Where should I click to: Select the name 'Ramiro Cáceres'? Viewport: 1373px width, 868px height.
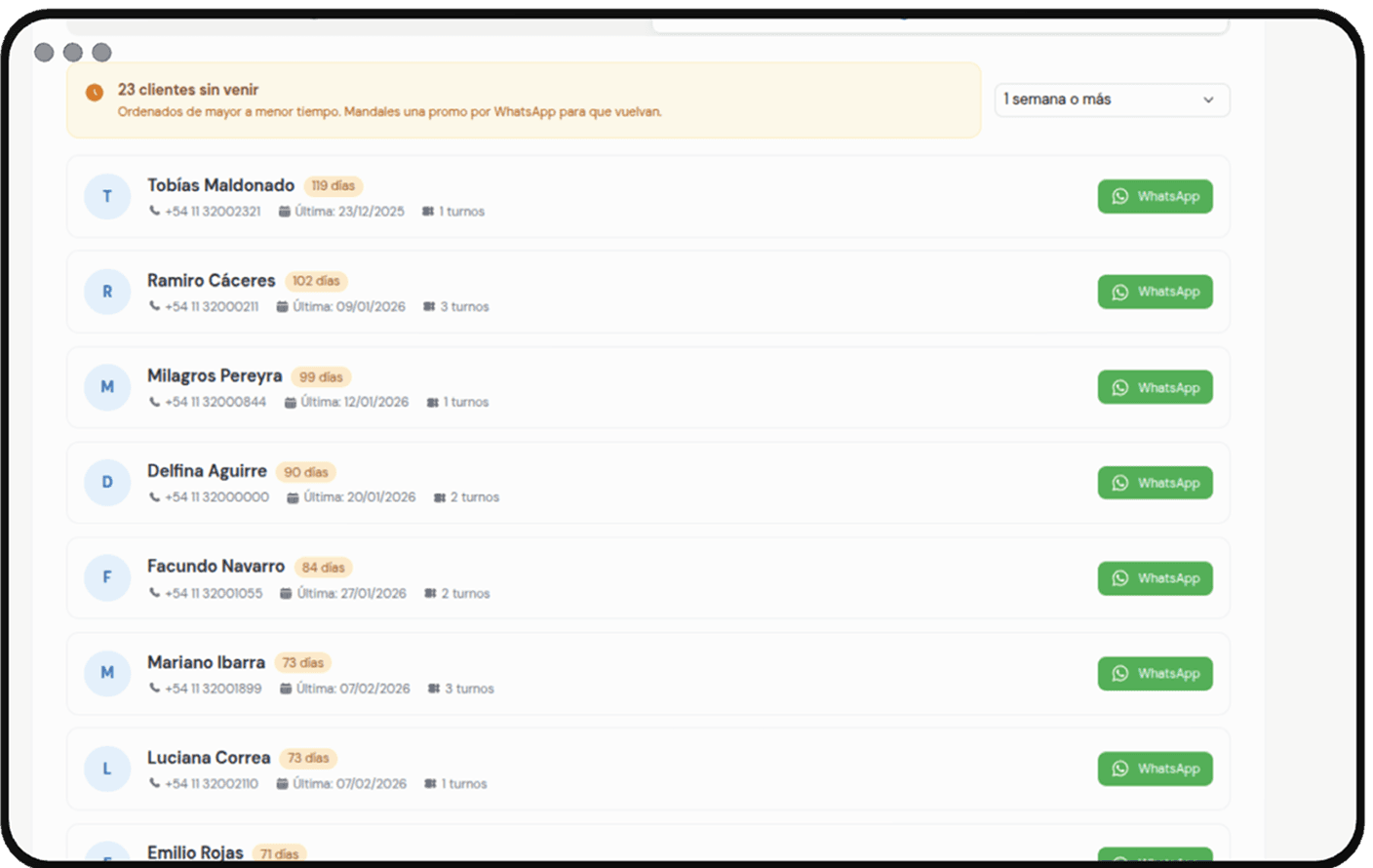click(x=212, y=281)
